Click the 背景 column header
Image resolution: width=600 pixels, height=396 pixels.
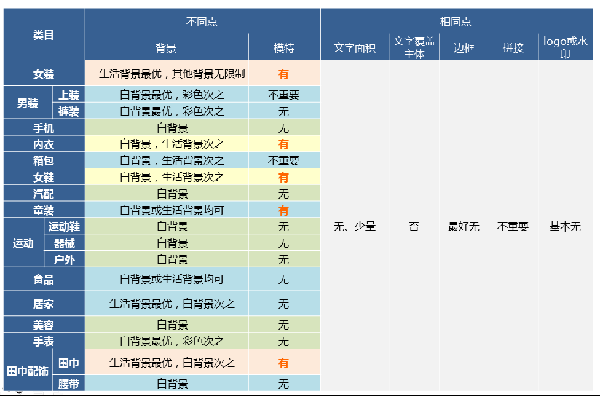(x=166, y=48)
